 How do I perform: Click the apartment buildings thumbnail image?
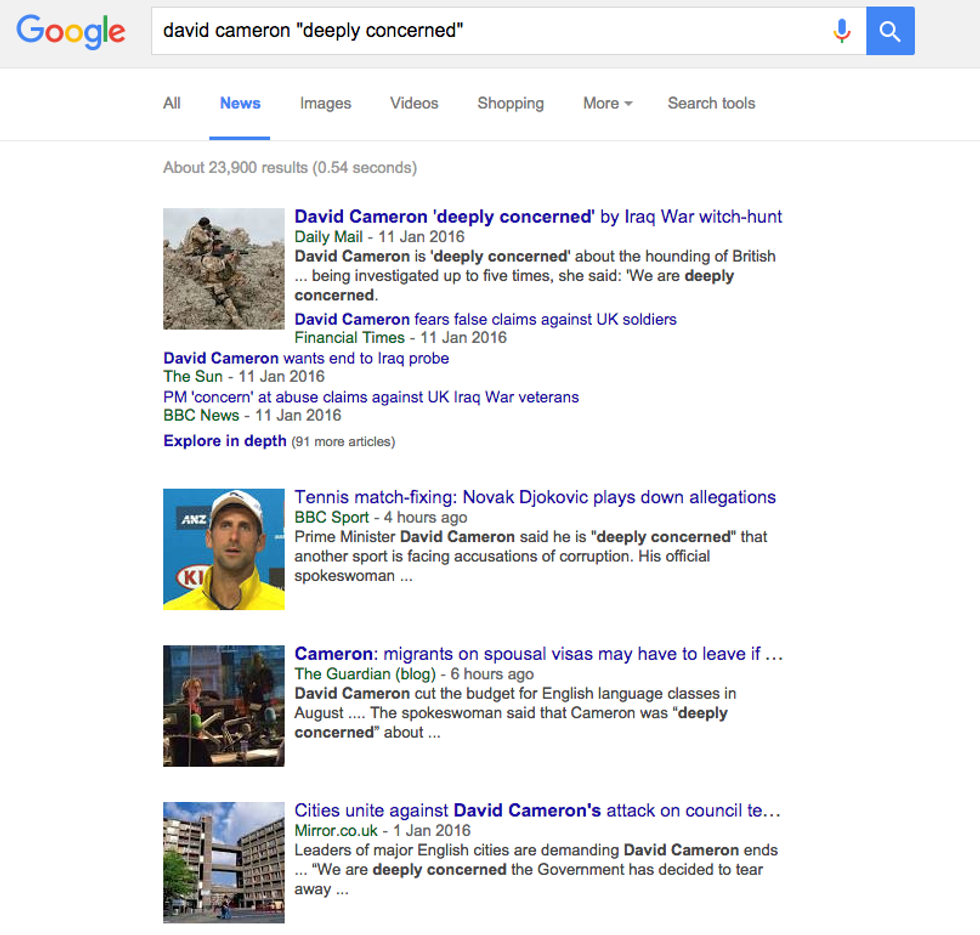point(224,862)
